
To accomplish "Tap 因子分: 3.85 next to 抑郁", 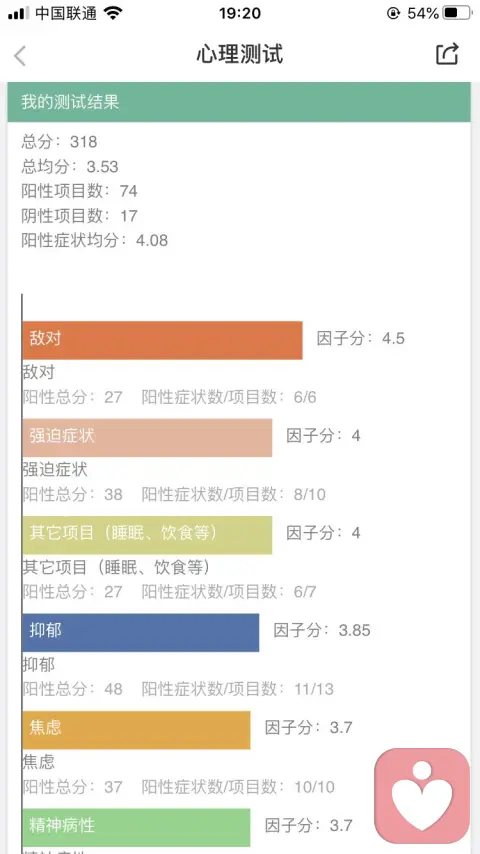I will tap(322, 631).
